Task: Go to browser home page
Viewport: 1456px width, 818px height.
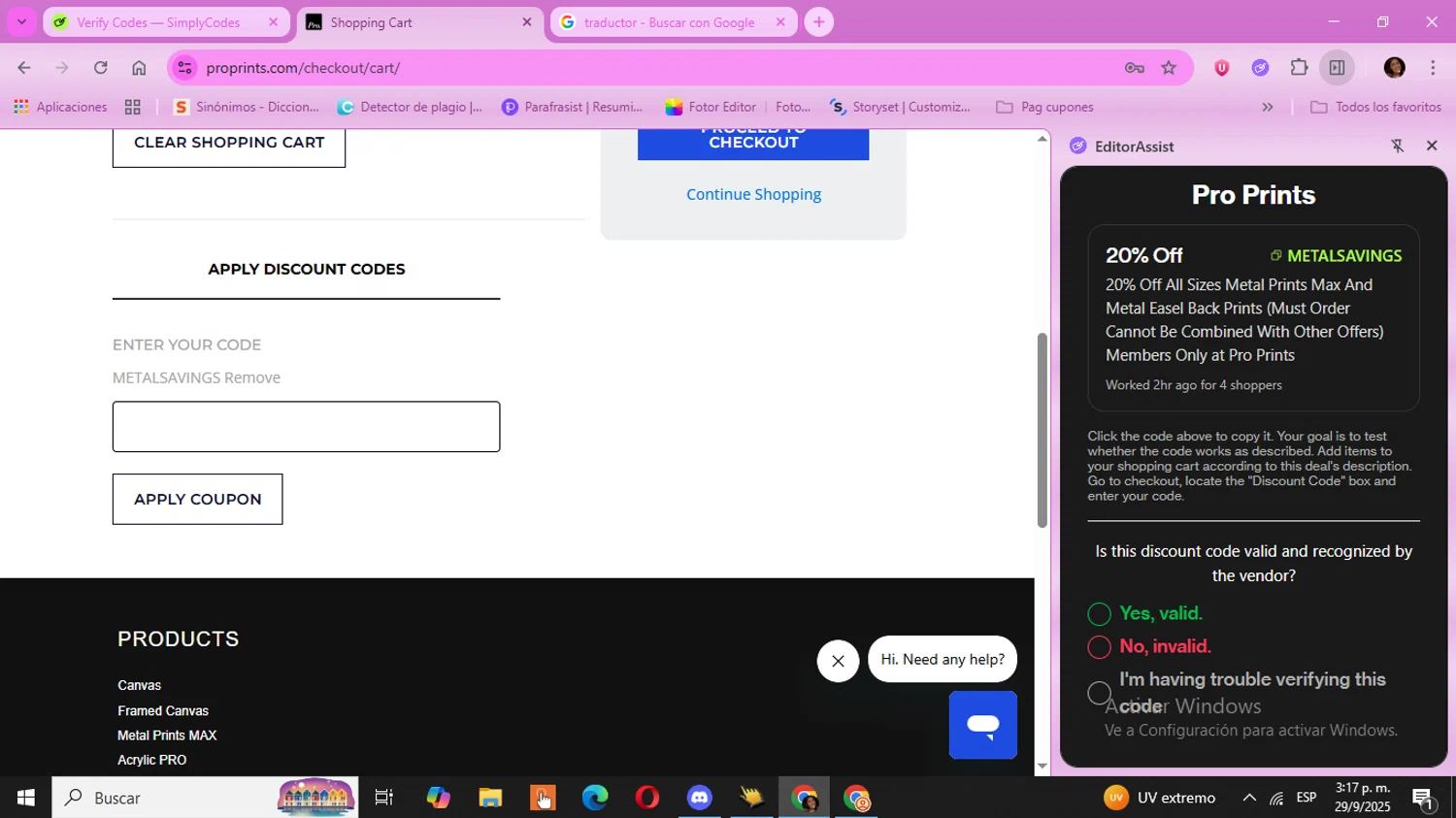Action: coord(139,68)
